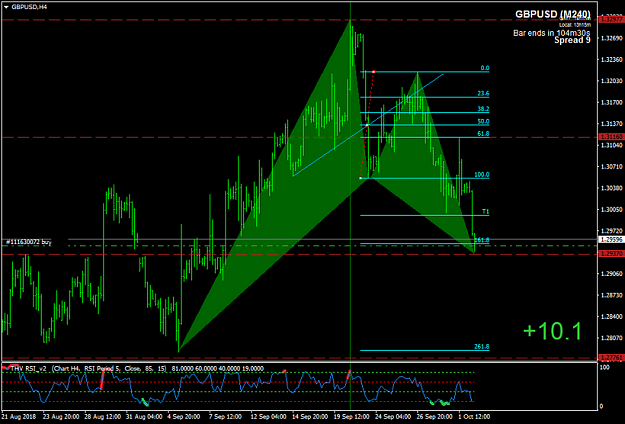The image size is (625, 424).
Task: Select Fibonacci anchor point at the 100.0 level
Action: click(360, 179)
